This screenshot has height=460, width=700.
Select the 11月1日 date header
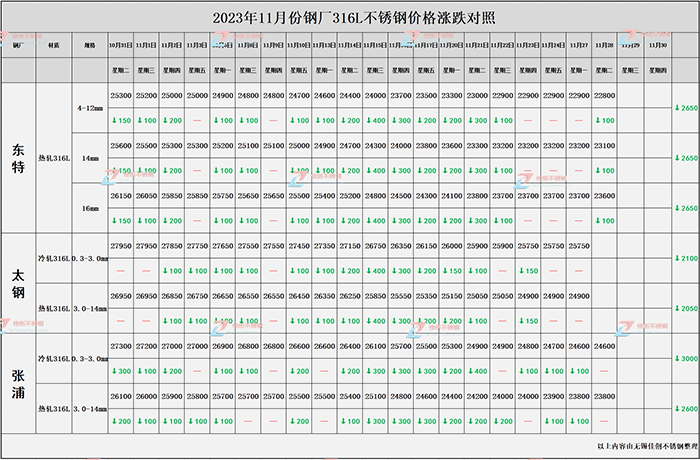pyautogui.click(x=146, y=45)
